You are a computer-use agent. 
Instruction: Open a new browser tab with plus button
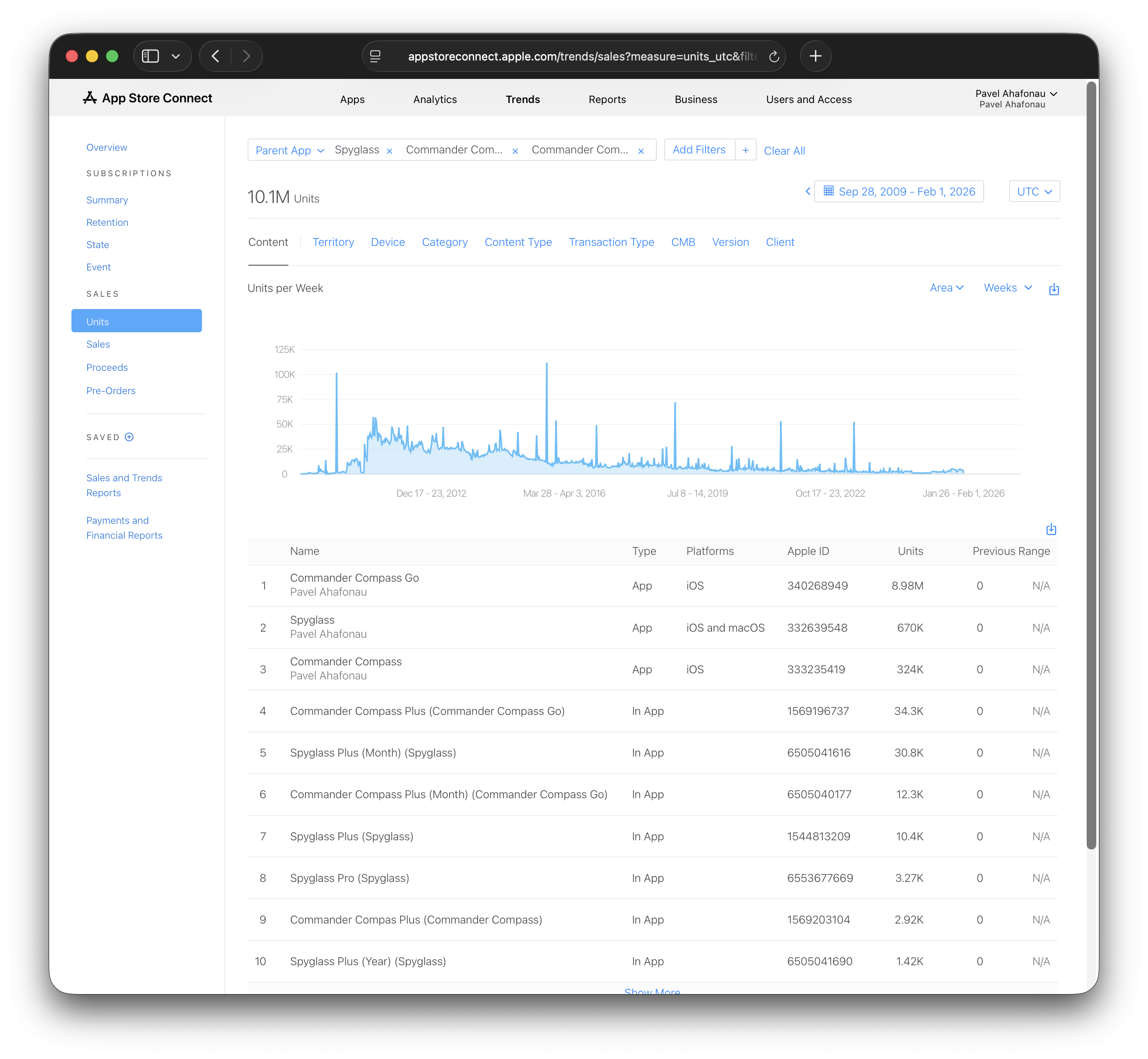point(815,56)
